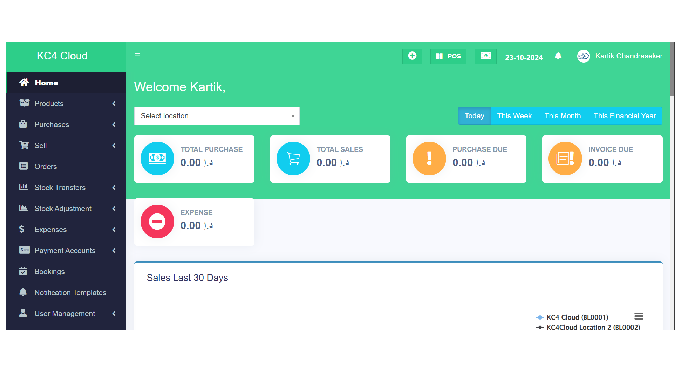Open the Home menu item
680x390 pixels.
(66, 82)
